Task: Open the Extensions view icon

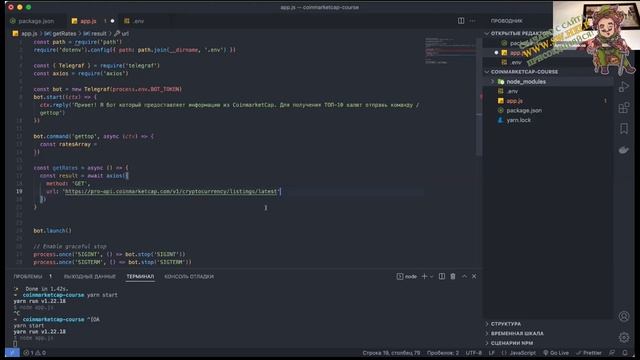Action: (x=624, y=108)
